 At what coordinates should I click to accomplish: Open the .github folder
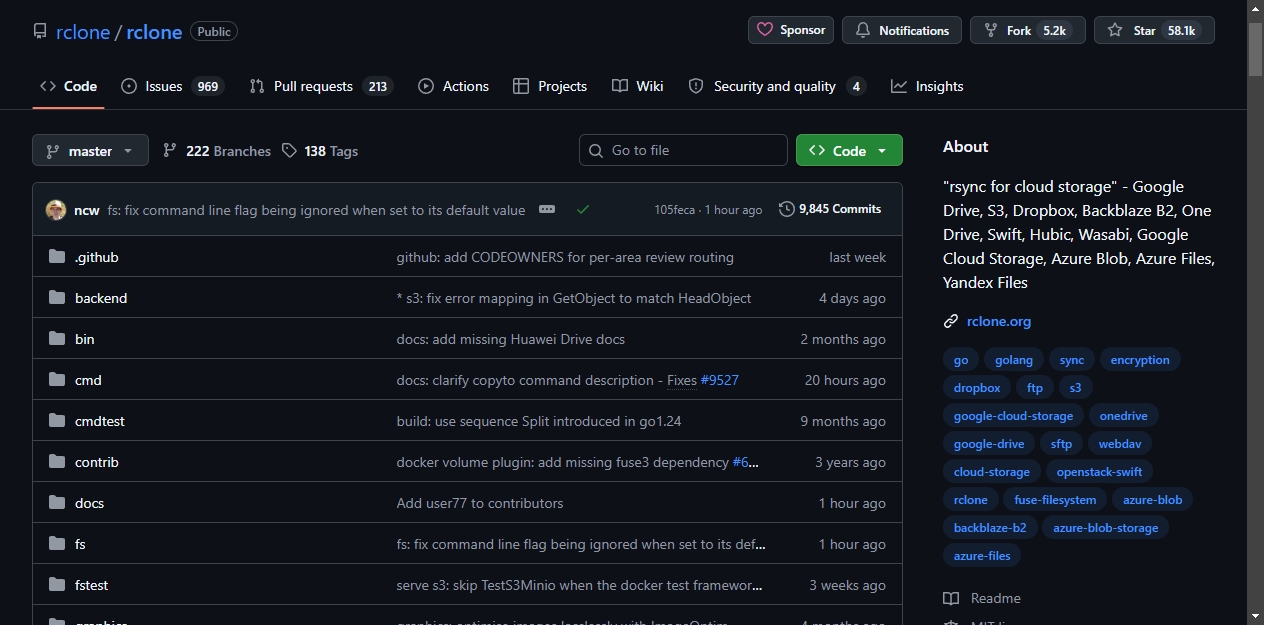pyautogui.click(x=97, y=257)
